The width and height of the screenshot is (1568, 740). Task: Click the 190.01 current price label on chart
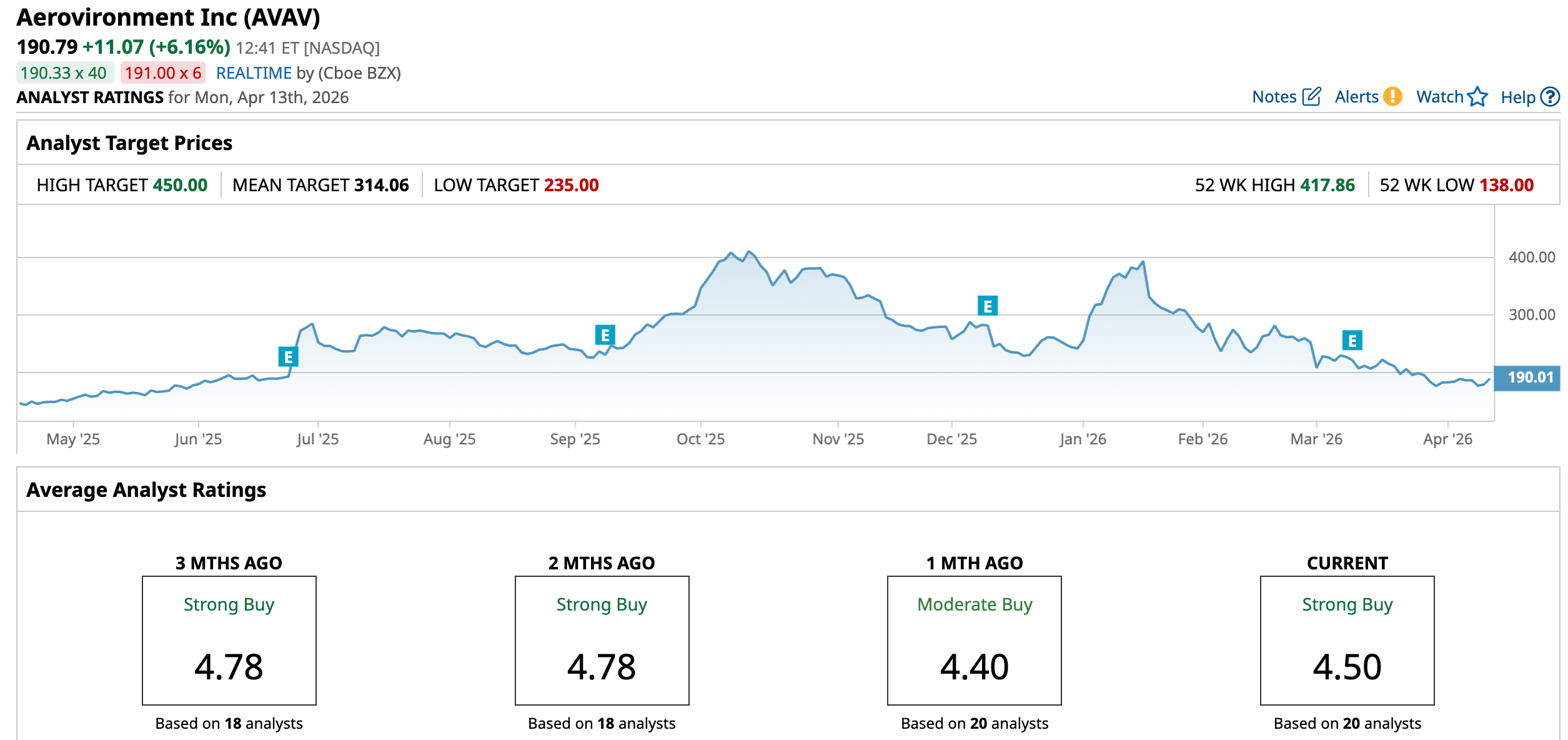[x=1529, y=377]
